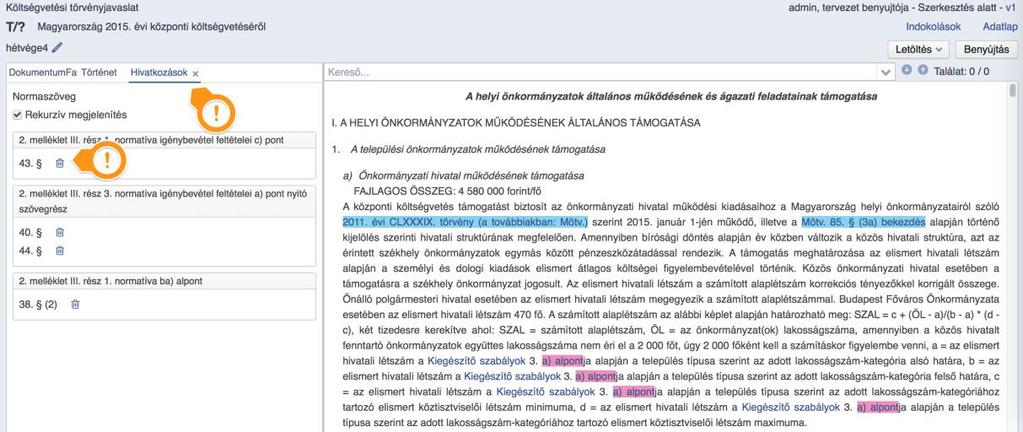Click the 'FAJLAGOS ÖSSZEG: 4 580 000 forint/fő' line
1023x432 pixels.
click(x=447, y=191)
